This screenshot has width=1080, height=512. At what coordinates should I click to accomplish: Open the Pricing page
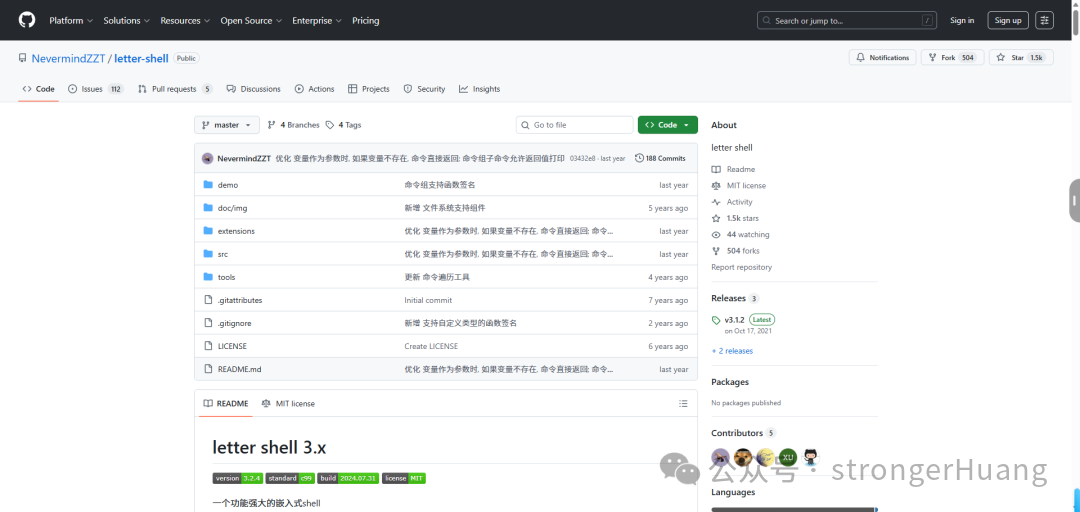tap(366, 21)
